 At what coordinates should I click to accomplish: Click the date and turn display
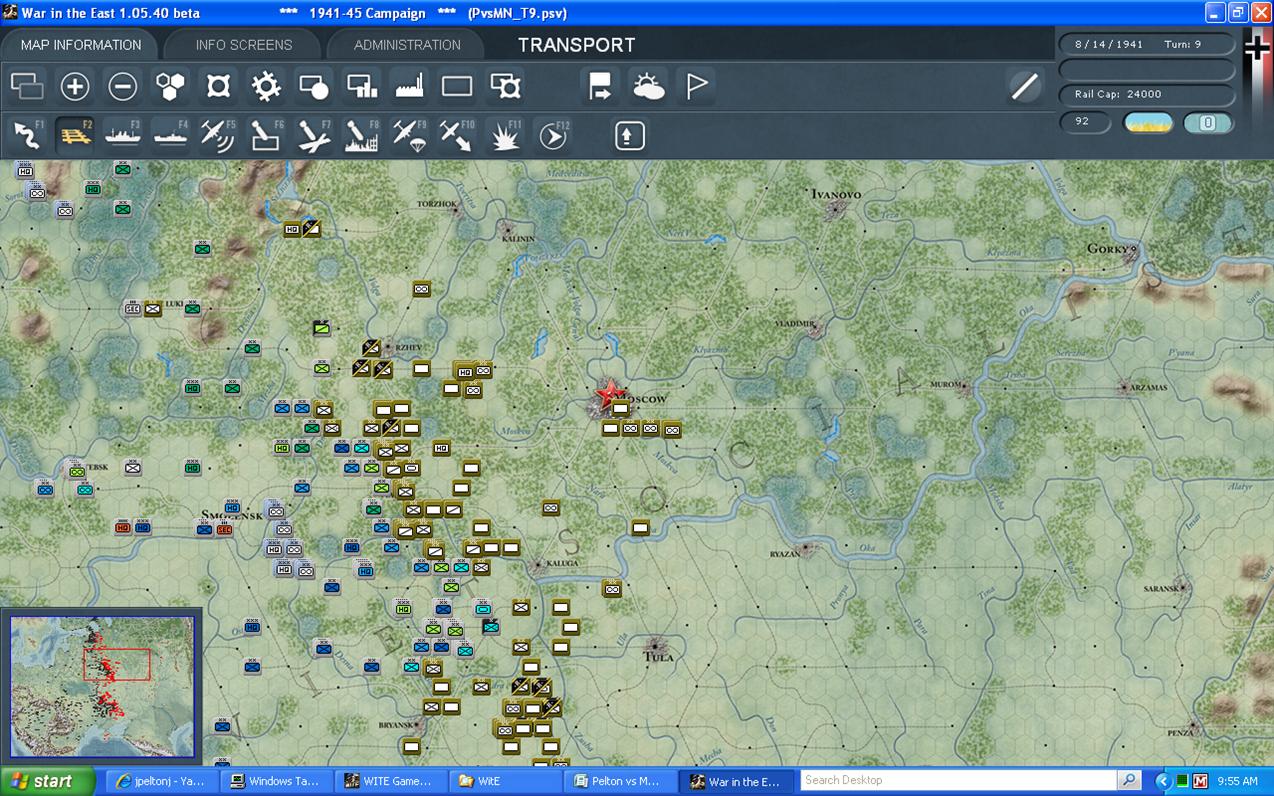point(1147,45)
